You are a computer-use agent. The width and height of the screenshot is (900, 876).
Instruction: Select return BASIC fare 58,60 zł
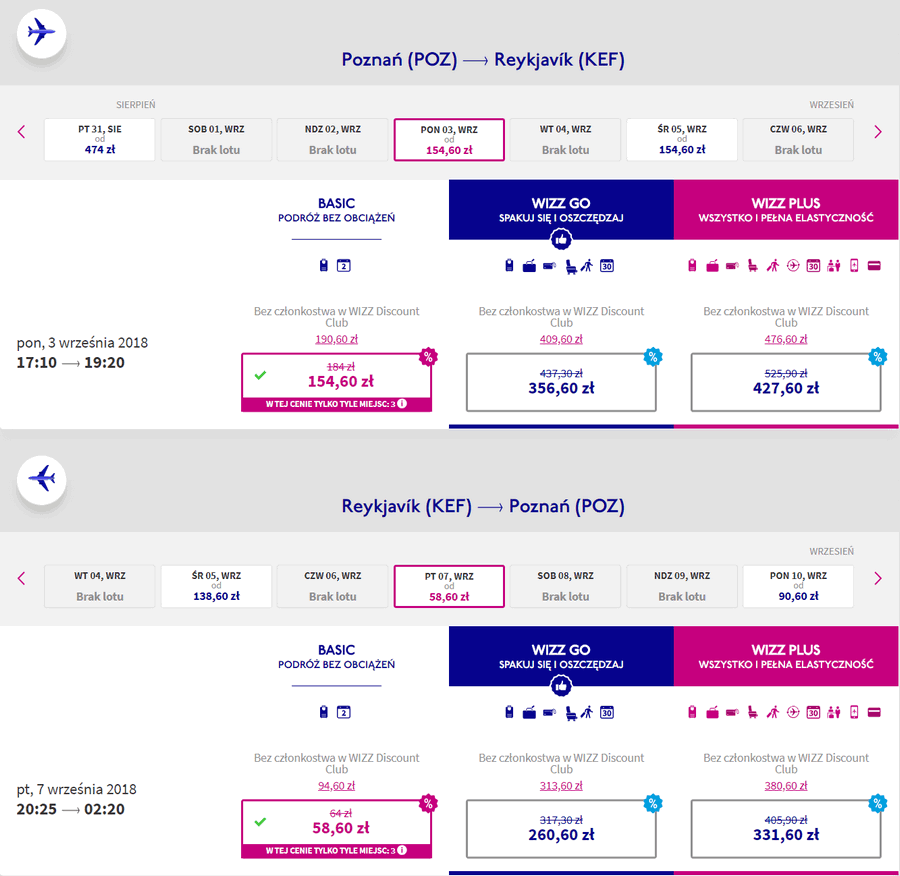point(336,829)
